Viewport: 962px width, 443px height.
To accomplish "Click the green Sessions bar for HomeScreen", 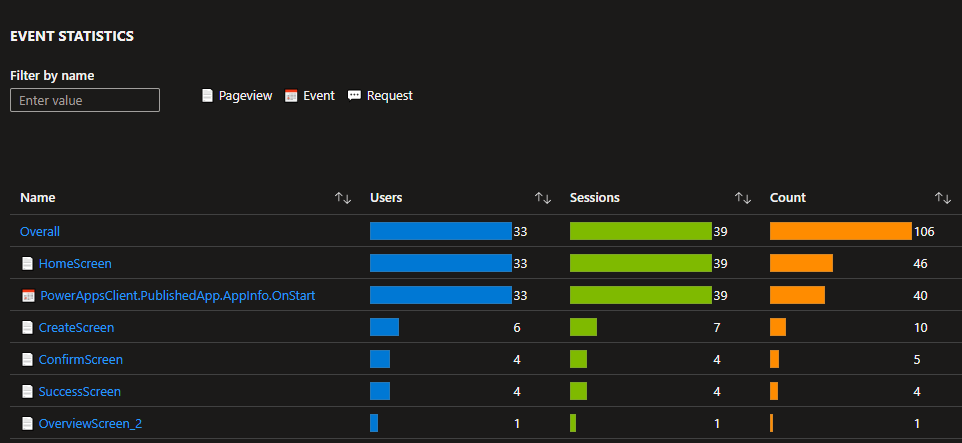I will tap(640, 263).
